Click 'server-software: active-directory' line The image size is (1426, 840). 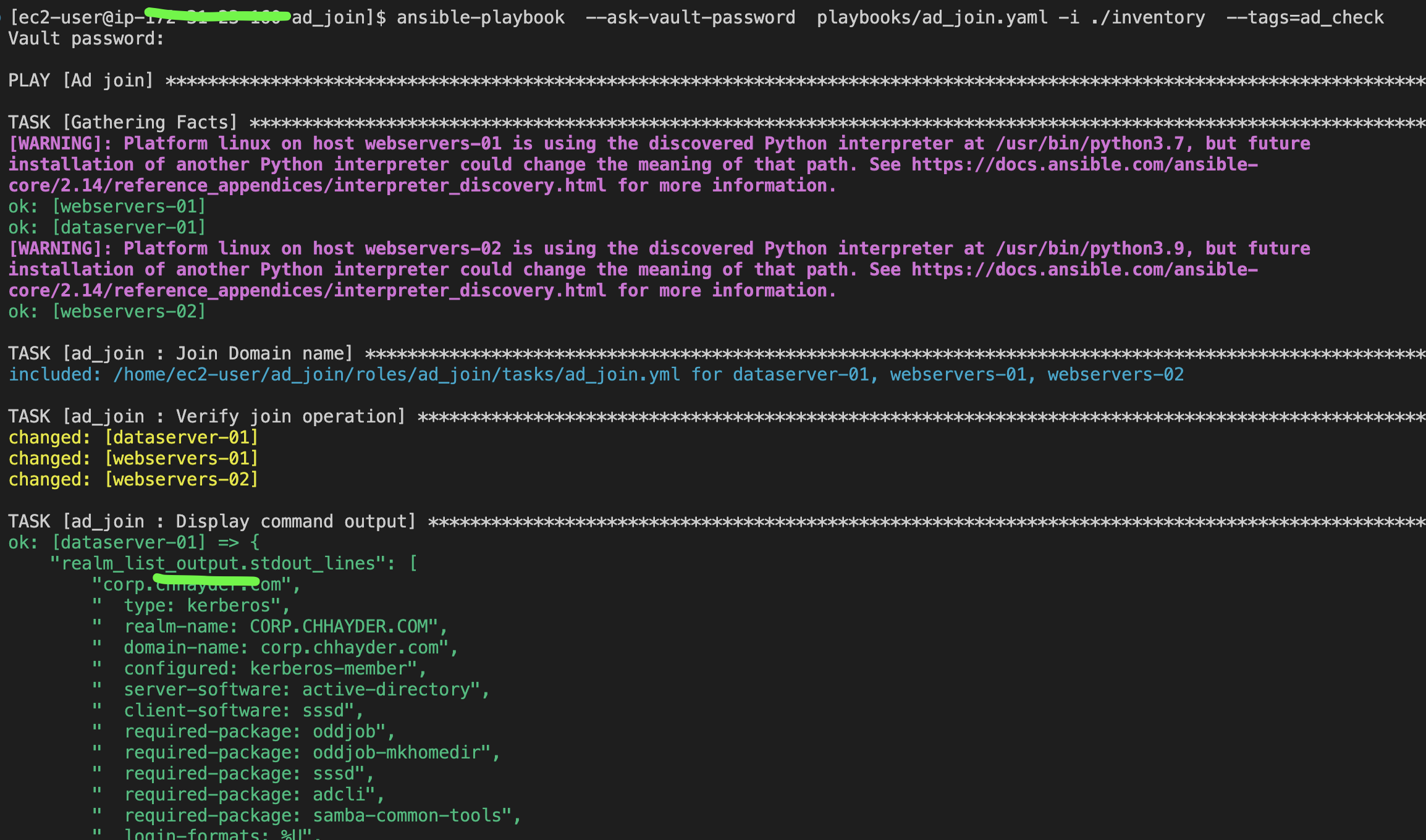(291, 689)
